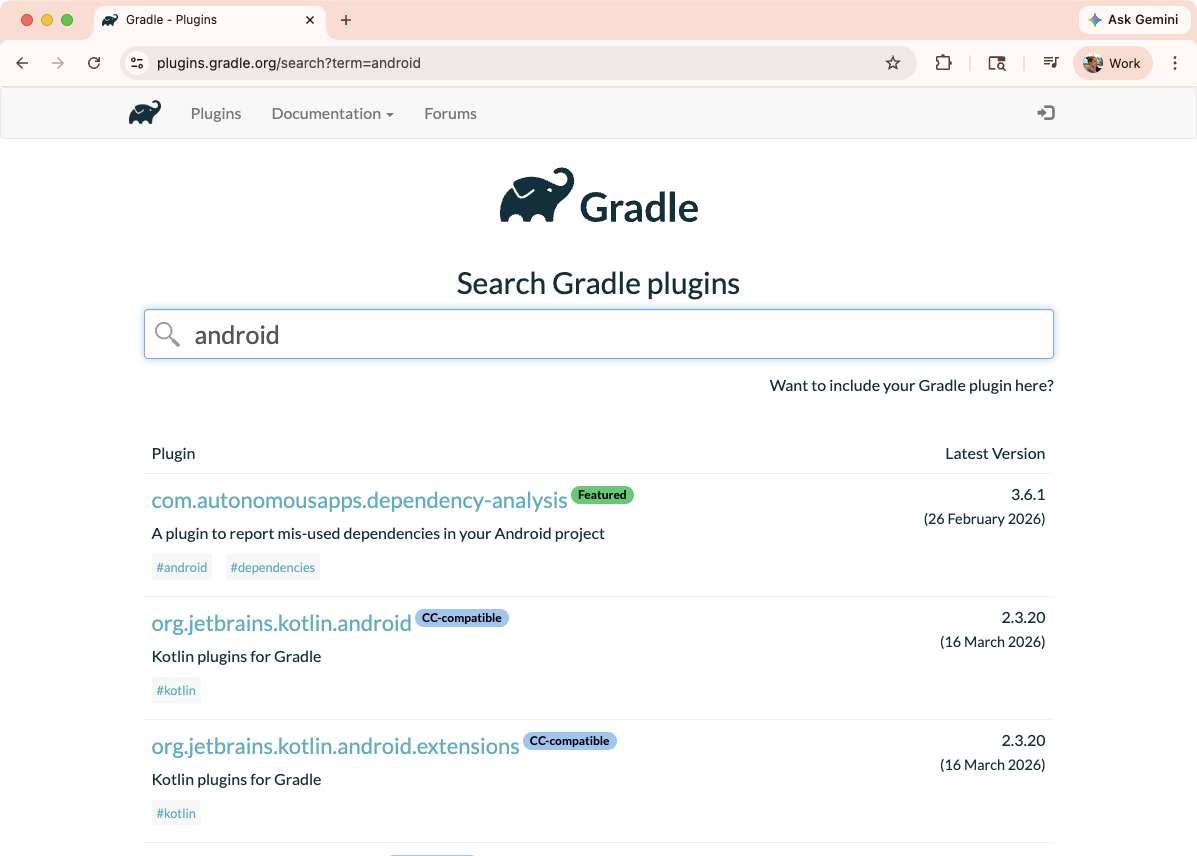Open Chrome three-dot menu

pos(1175,63)
